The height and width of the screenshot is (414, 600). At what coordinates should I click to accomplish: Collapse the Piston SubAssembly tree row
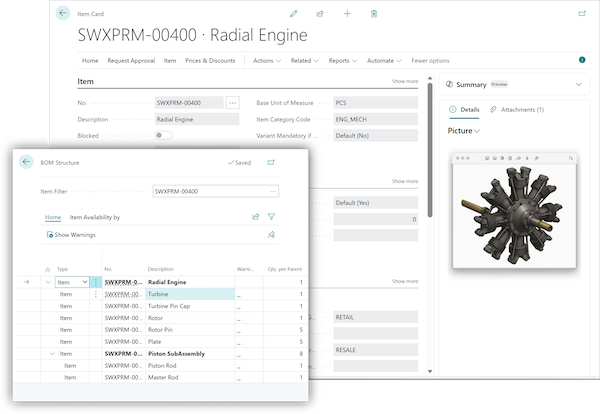[x=52, y=354]
